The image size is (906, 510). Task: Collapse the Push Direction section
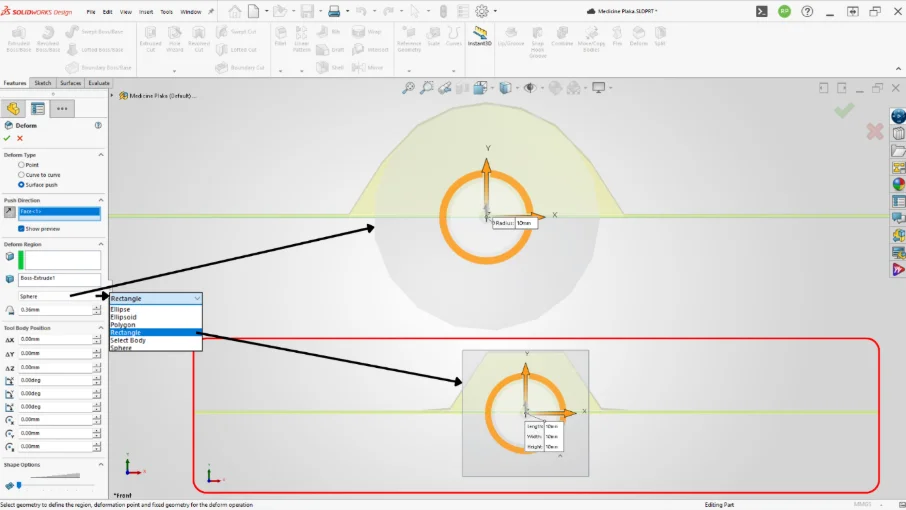coord(101,200)
